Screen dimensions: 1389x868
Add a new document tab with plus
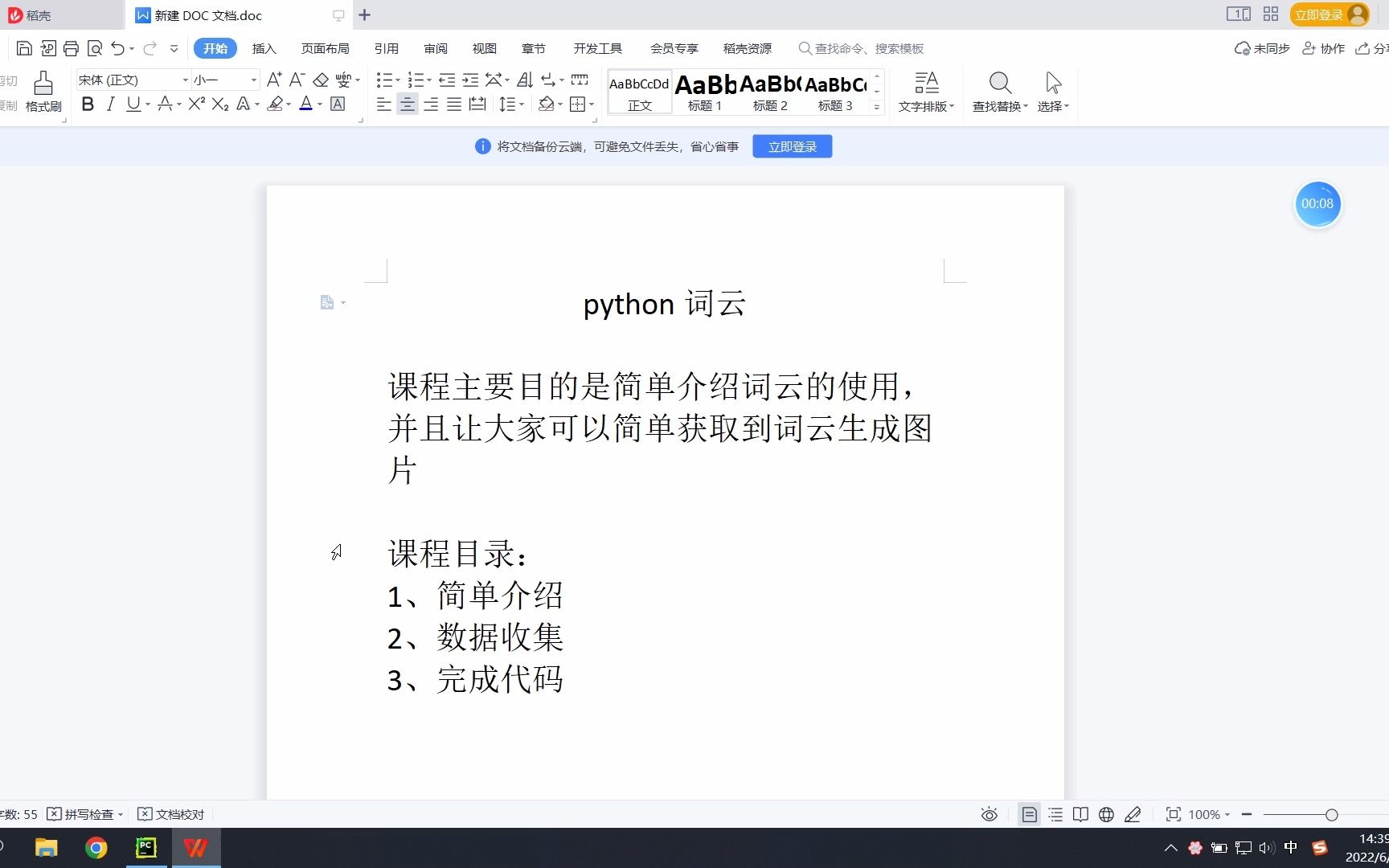click(364, 15)
